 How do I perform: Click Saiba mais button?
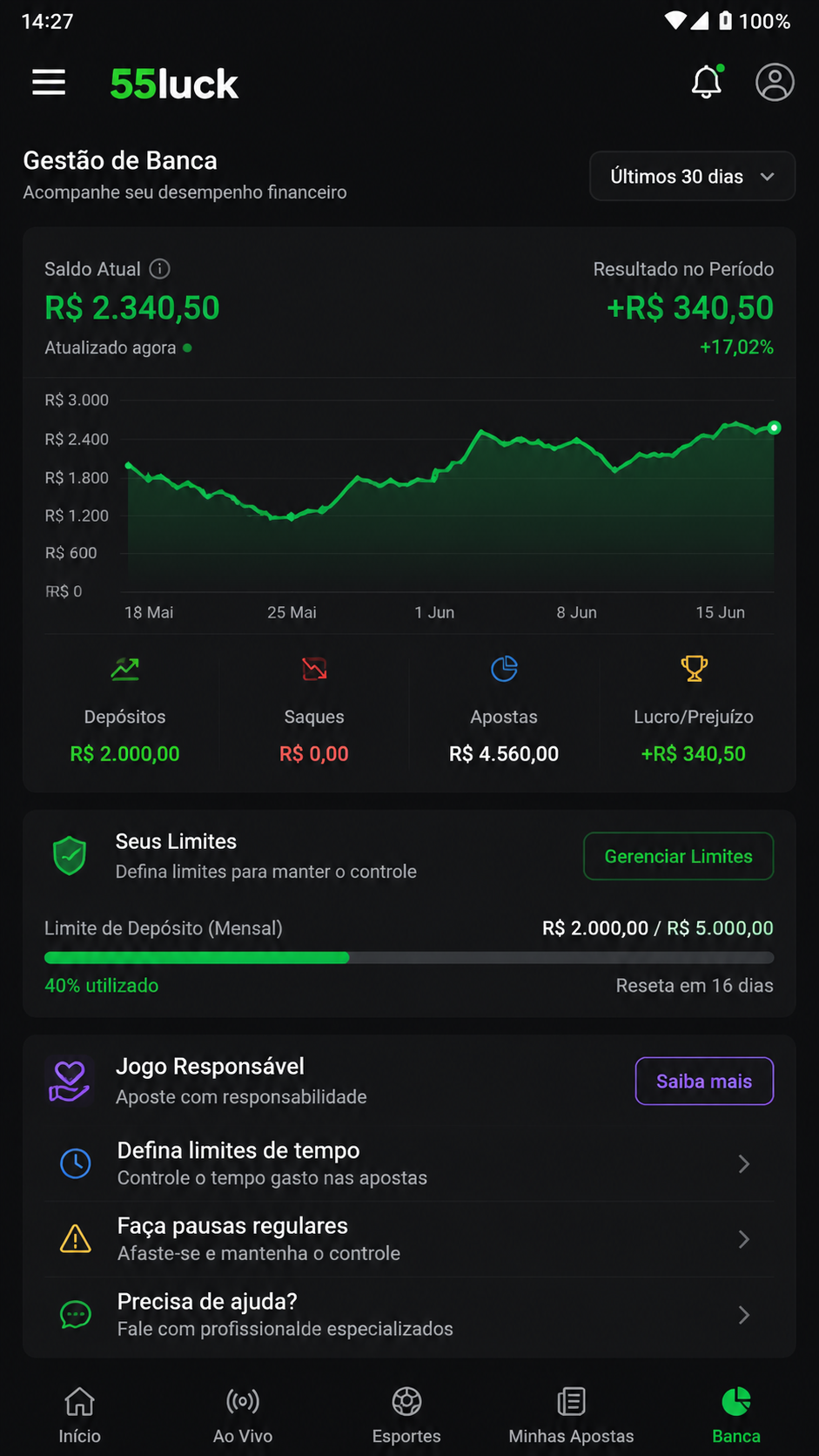coord(704,1081)
